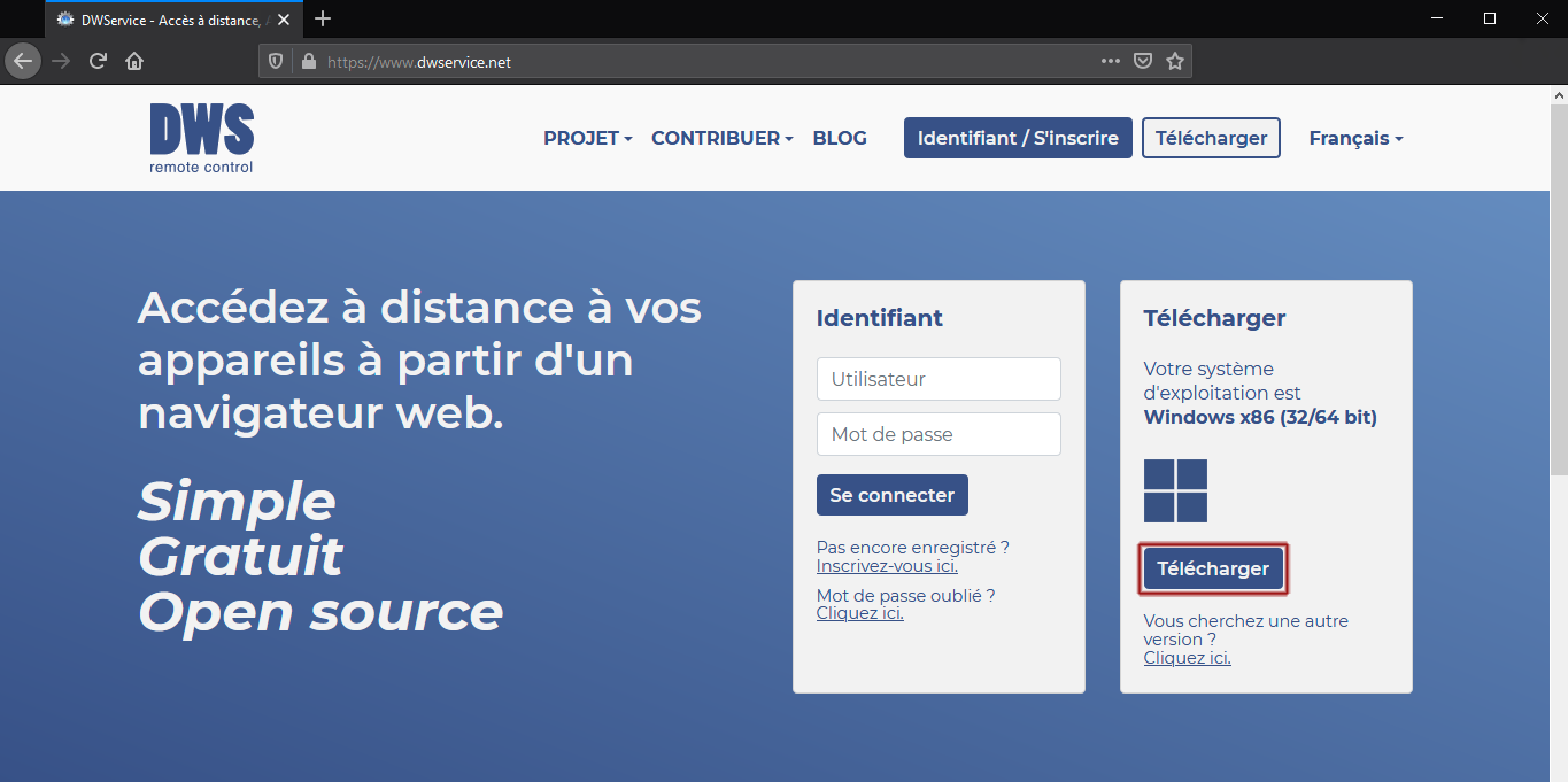View site security padlock info
Viewport: 1568px width, 782px height.
coord(308,61)
